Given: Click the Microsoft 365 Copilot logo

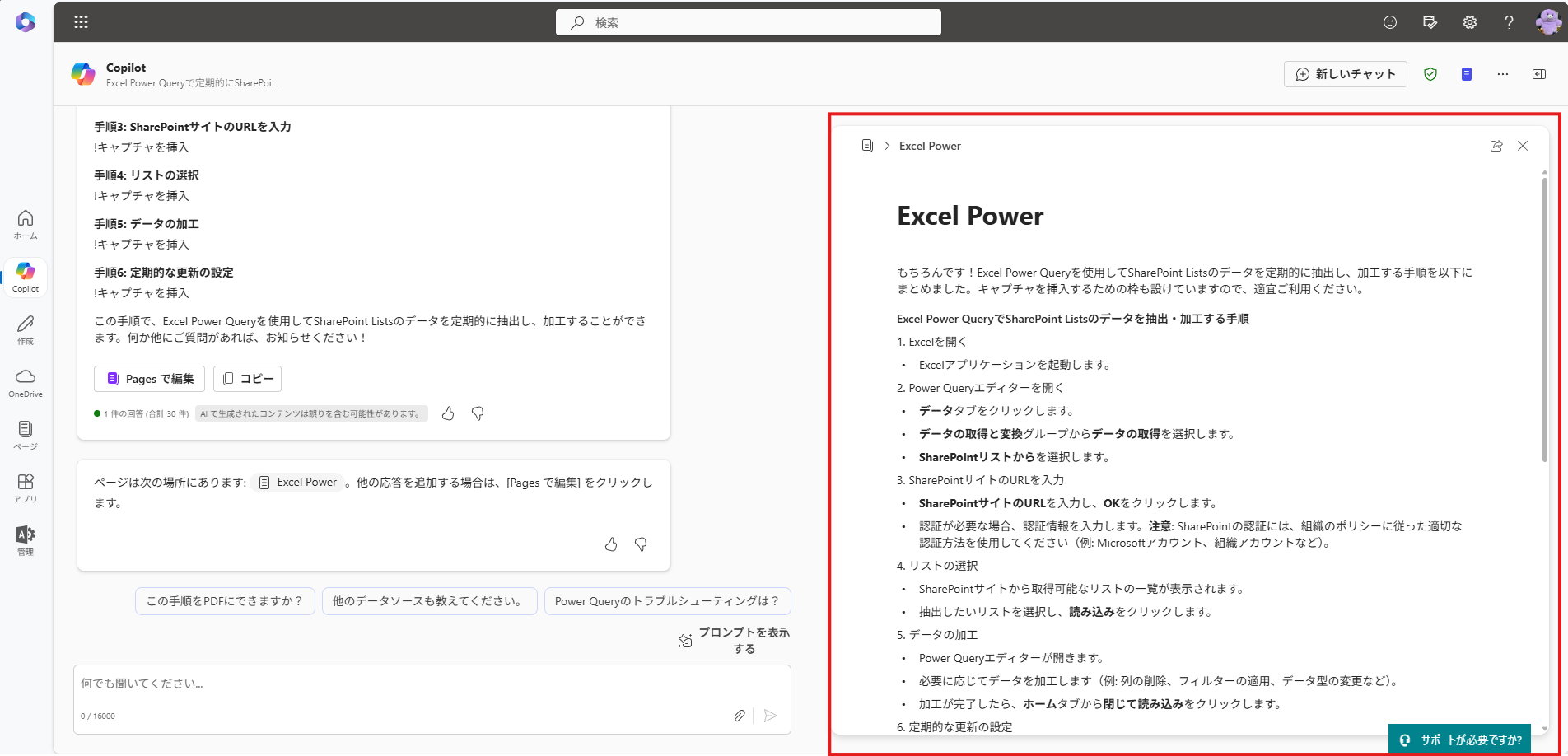Looking at the screenshot, I should coord(26,22).
